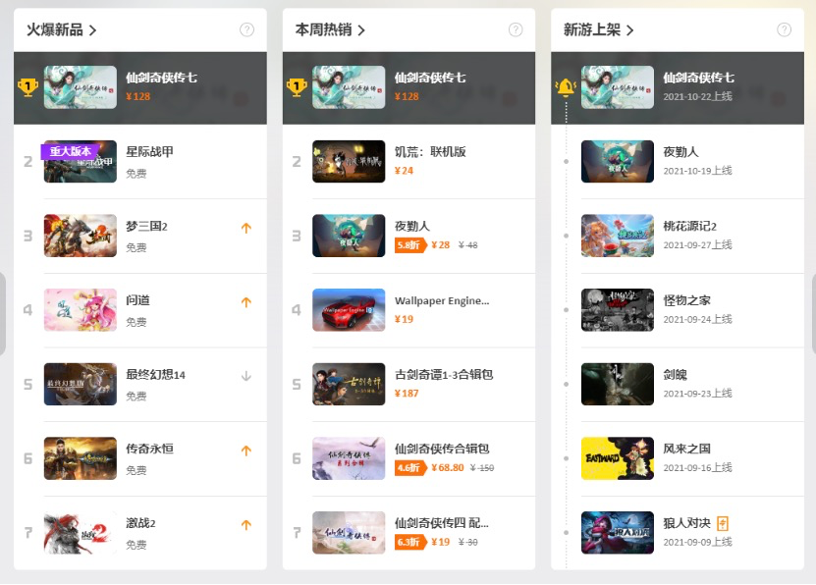Expand the 火爆新品 list via its chevron
816x585 pixels.
[93, 30]
